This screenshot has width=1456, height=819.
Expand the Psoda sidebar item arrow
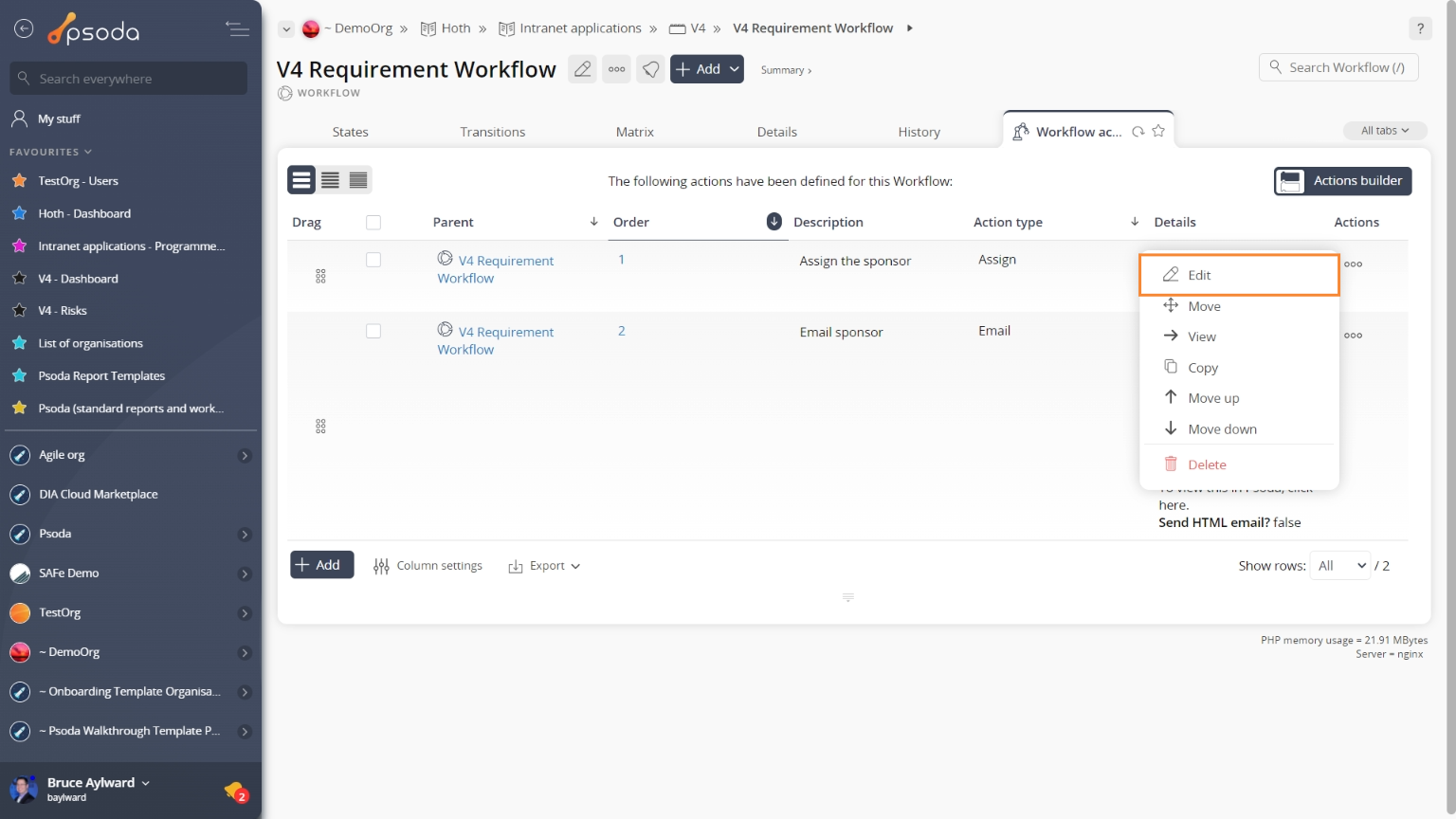245,535
